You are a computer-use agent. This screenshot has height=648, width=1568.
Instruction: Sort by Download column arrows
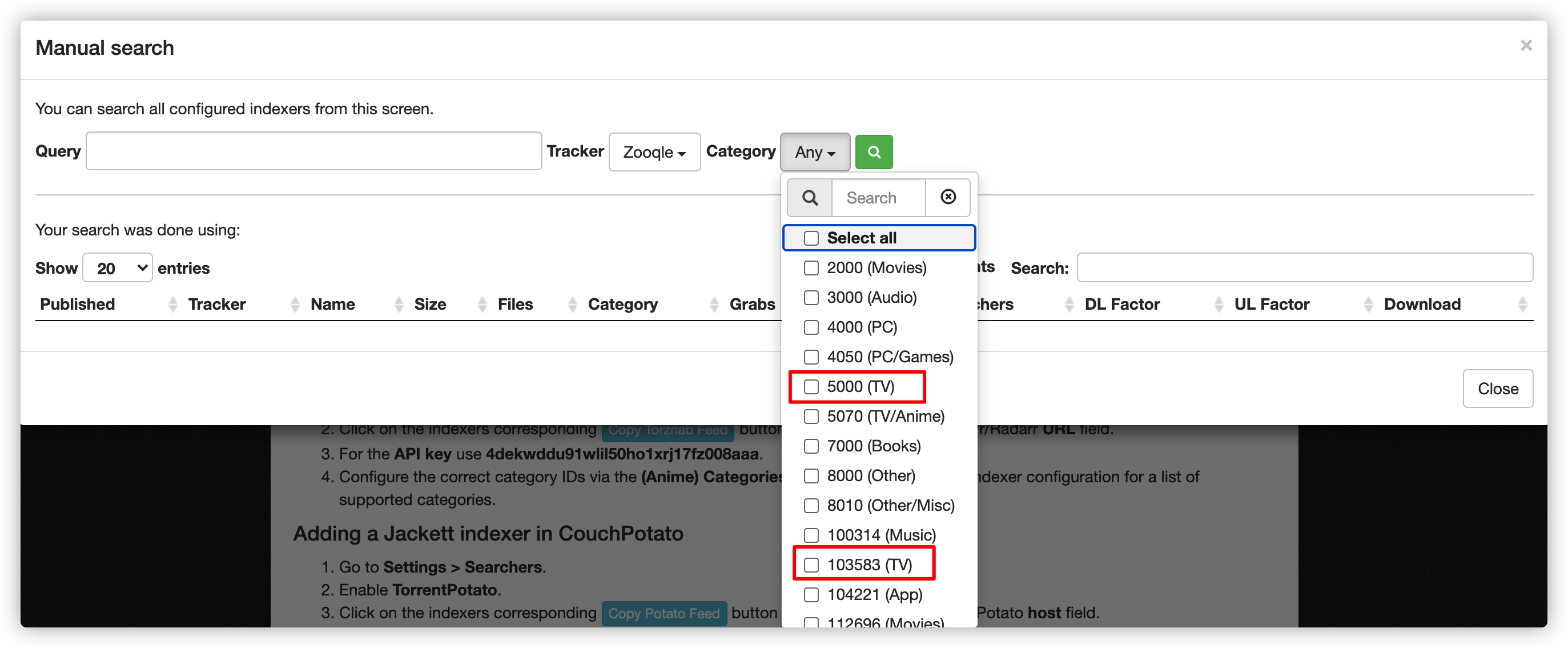click(1522, 304)
